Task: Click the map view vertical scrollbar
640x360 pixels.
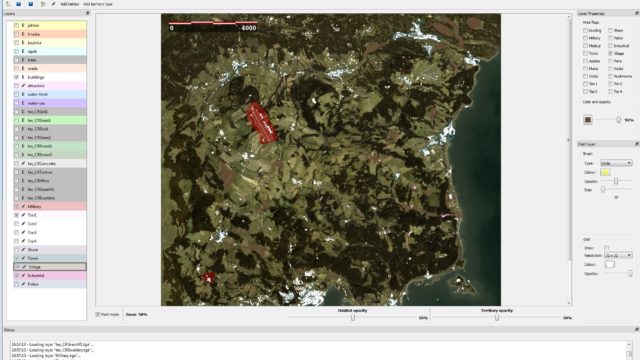Action: 569,139
